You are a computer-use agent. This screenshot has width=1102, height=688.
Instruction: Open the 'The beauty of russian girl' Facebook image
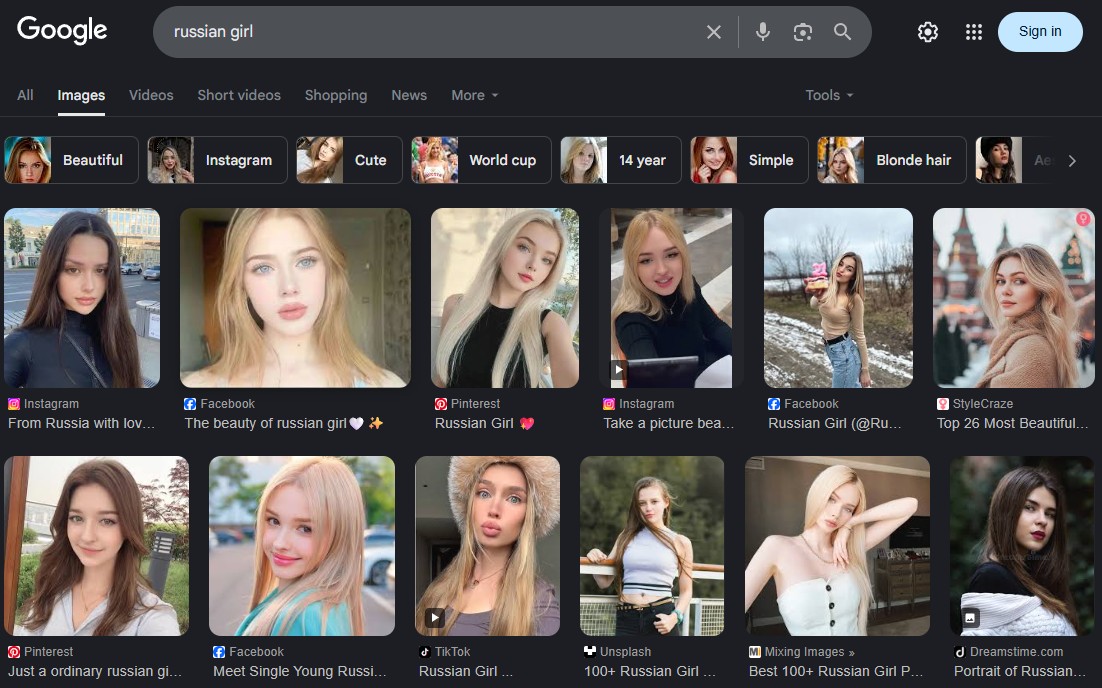point(295,298)
